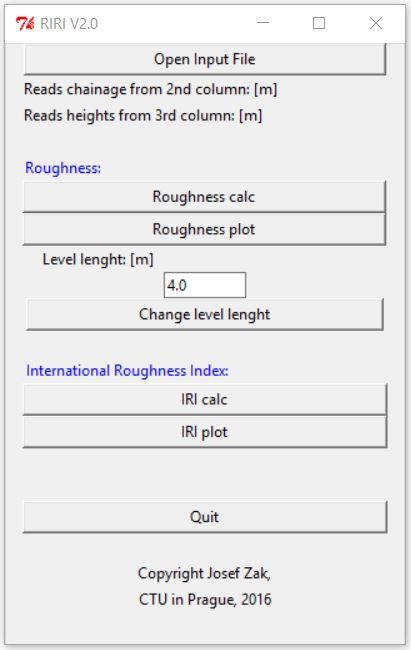Image resolution: width=411 pixels, height=650 pixels.
Task: Click the 'Reads chainage from 2nd column' text
Action: (x=150, y=90)
